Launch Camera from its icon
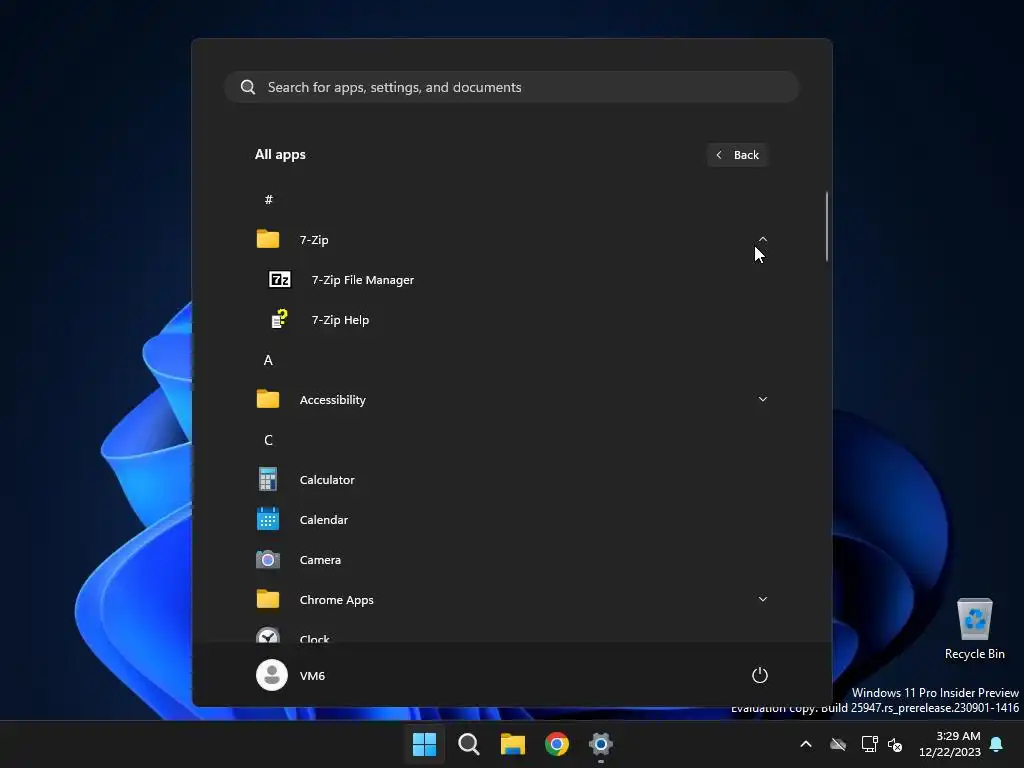 [268, 560]
